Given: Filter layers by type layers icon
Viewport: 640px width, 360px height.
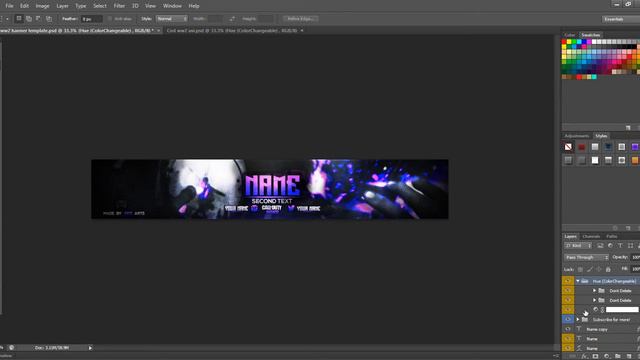Looking at the screenshot, I should tap(620, 246).
